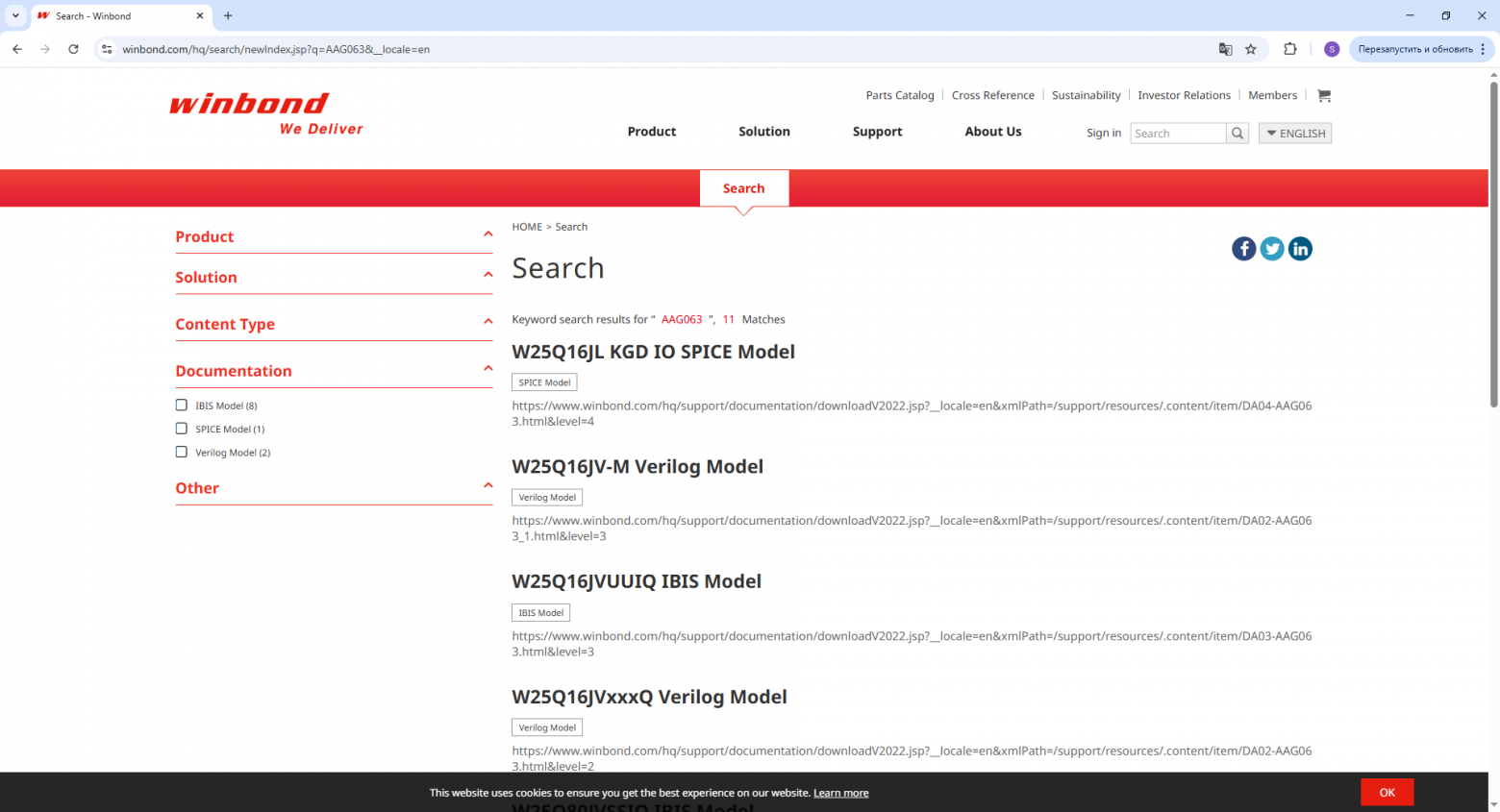Share page on Twitter
The height and width of the screenshot is (812, 1500).
[x=1272, y=249]
